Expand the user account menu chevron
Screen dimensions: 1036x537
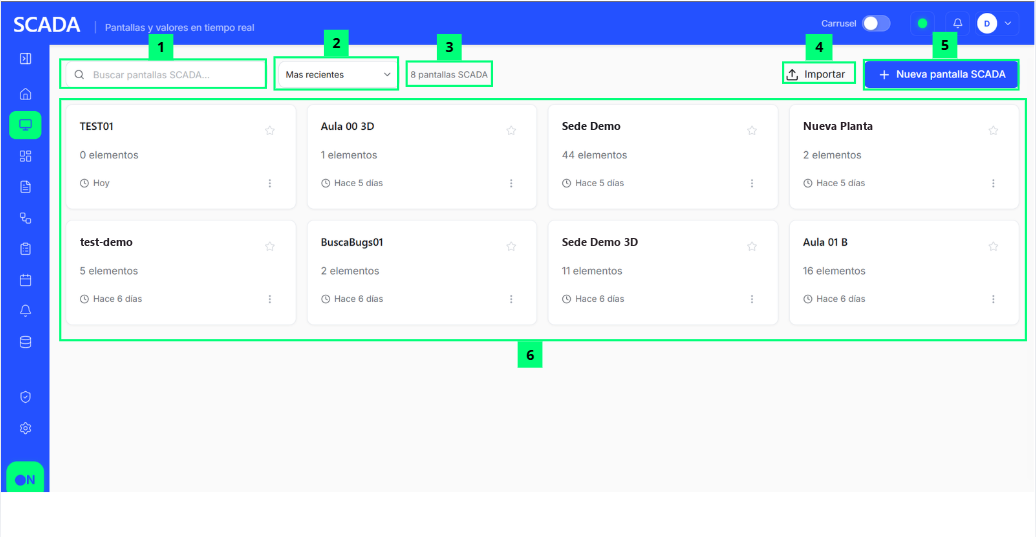pyautogui.click(x=1008, y=23)
